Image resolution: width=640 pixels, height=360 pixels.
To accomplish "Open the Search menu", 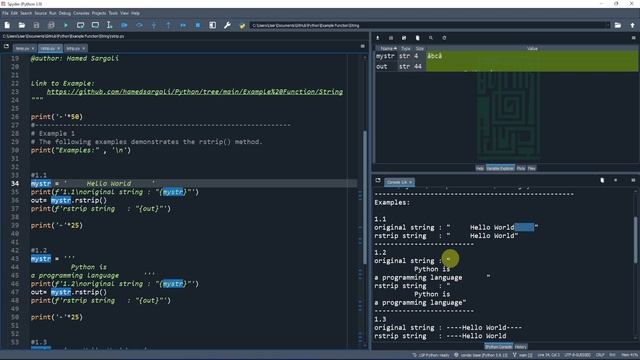I will [26, 13].
